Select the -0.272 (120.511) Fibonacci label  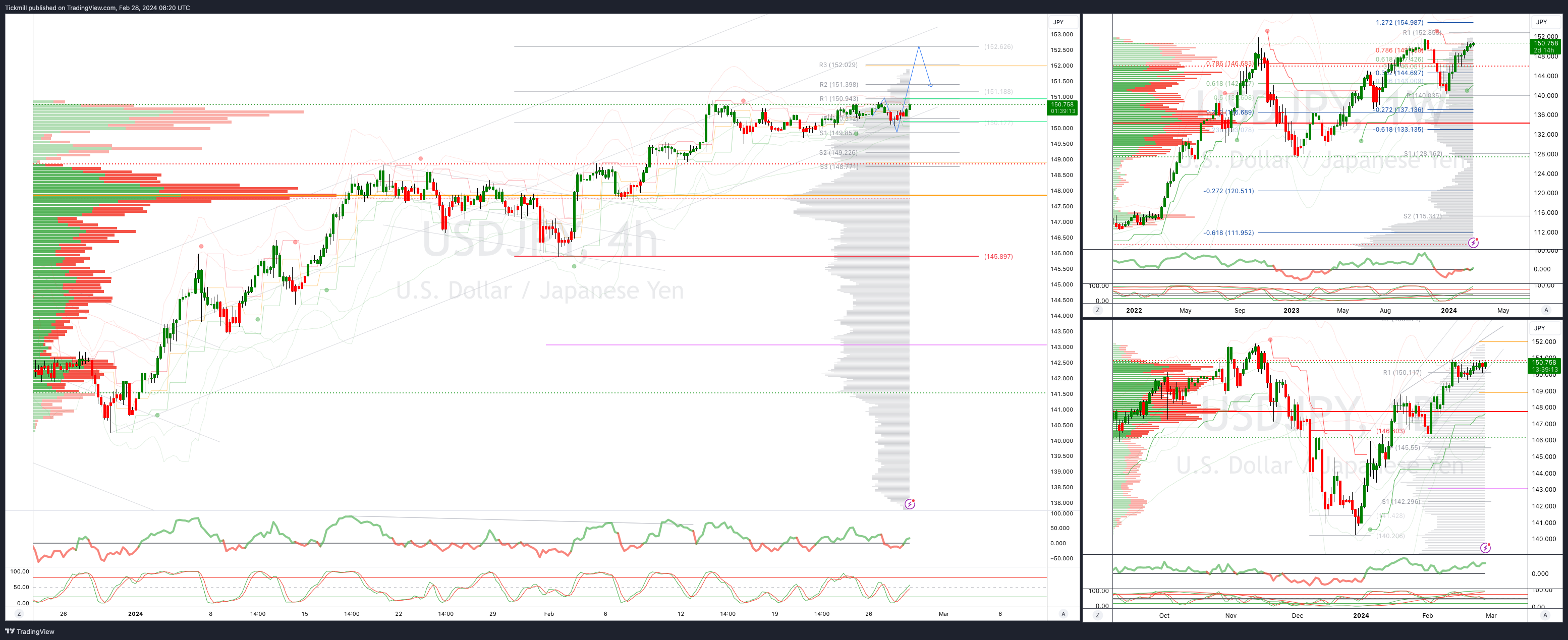pos(1228,191)
